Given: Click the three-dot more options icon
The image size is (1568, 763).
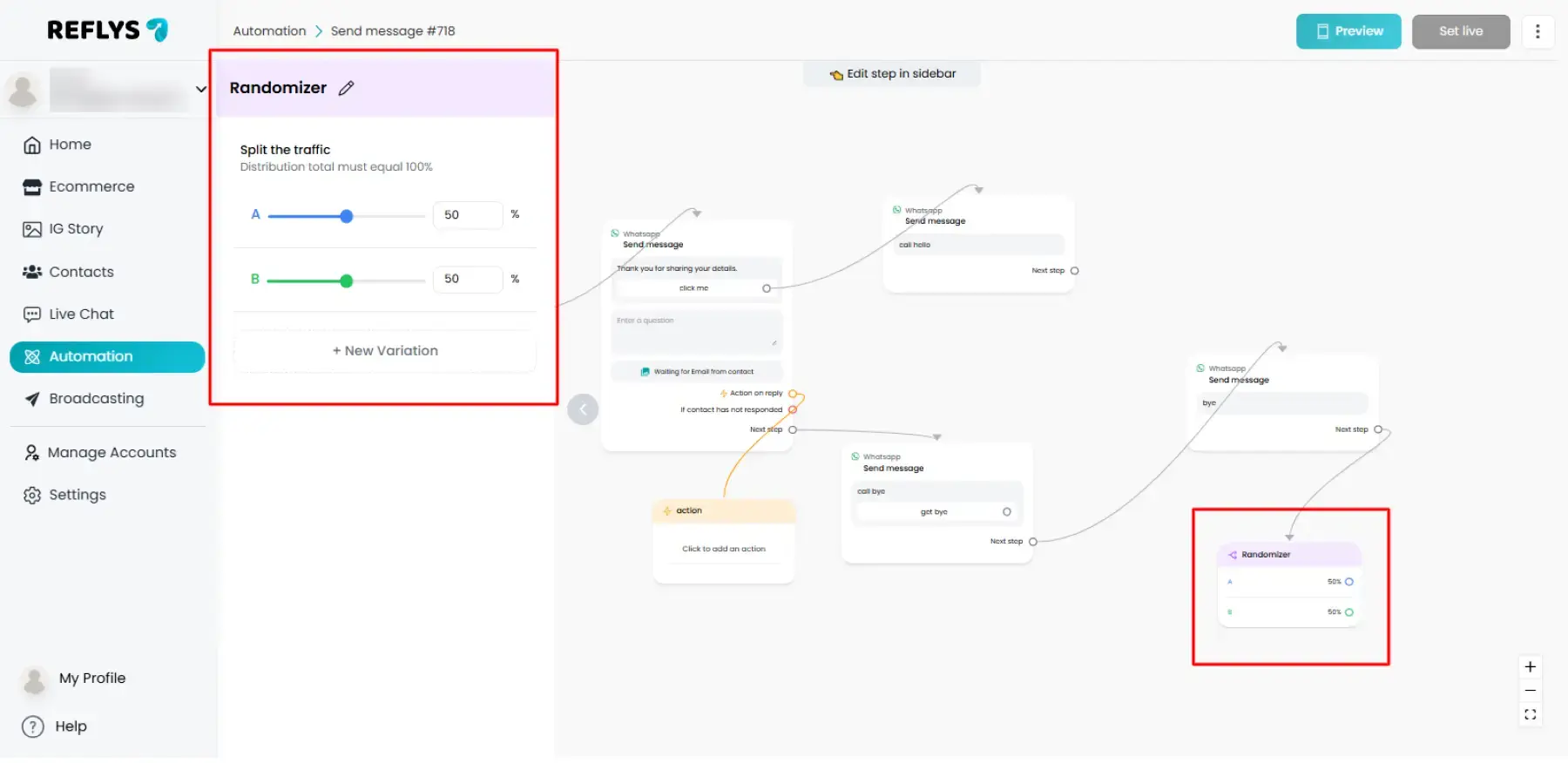Looking at the screenshot, I should [1538, 31].
